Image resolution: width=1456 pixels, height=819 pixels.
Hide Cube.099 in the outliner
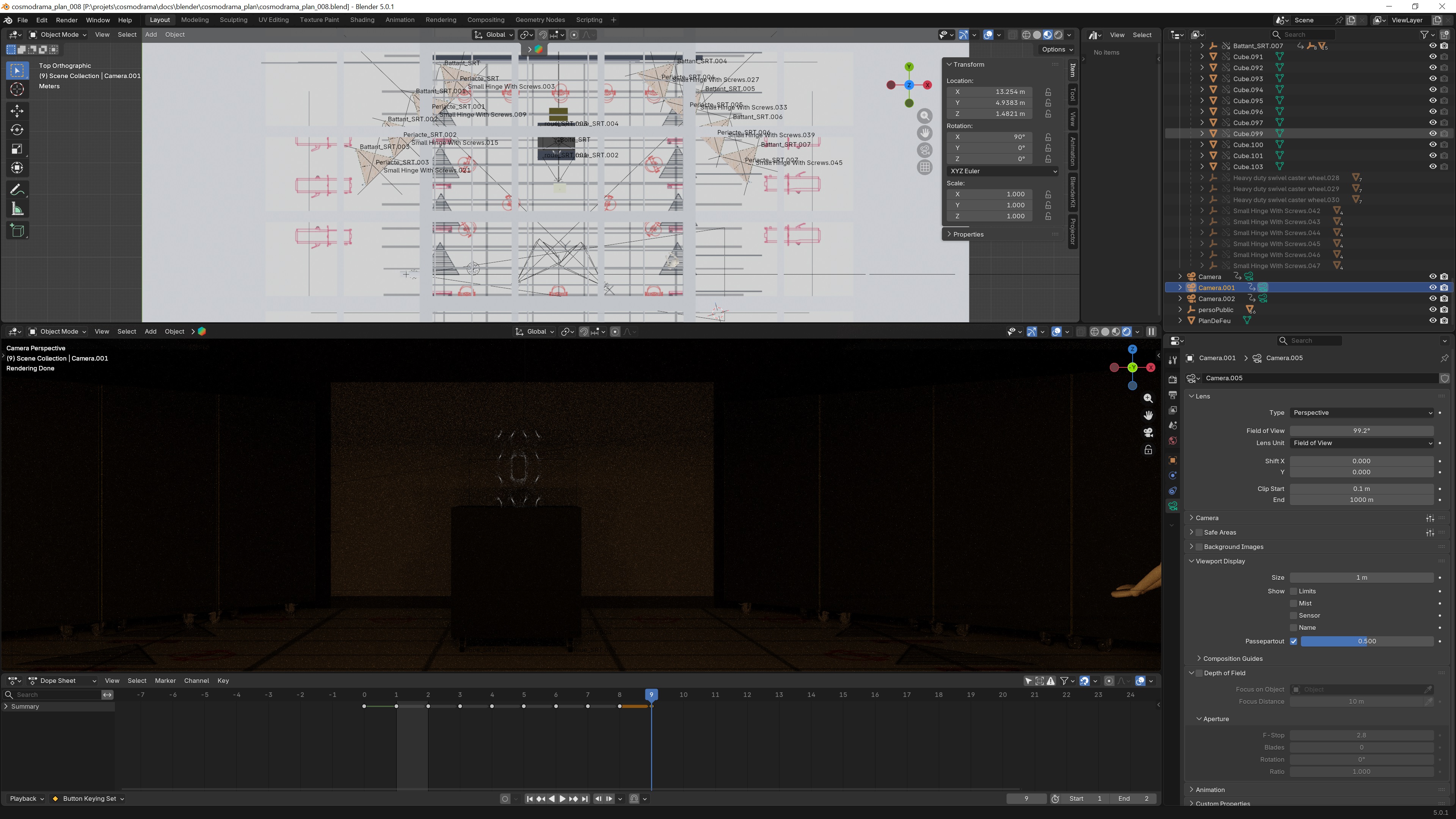tap(1432, 134)
